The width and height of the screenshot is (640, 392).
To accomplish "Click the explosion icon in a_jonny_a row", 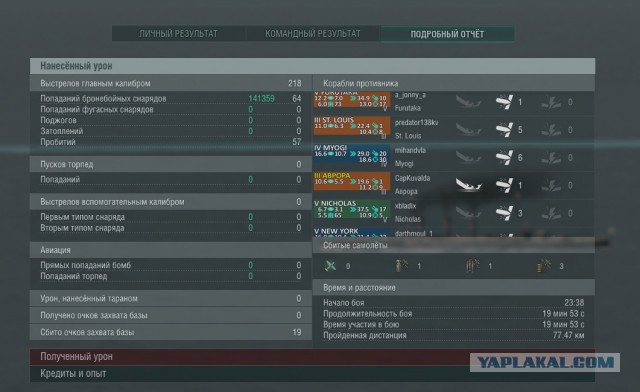I will tap(551, 102).
